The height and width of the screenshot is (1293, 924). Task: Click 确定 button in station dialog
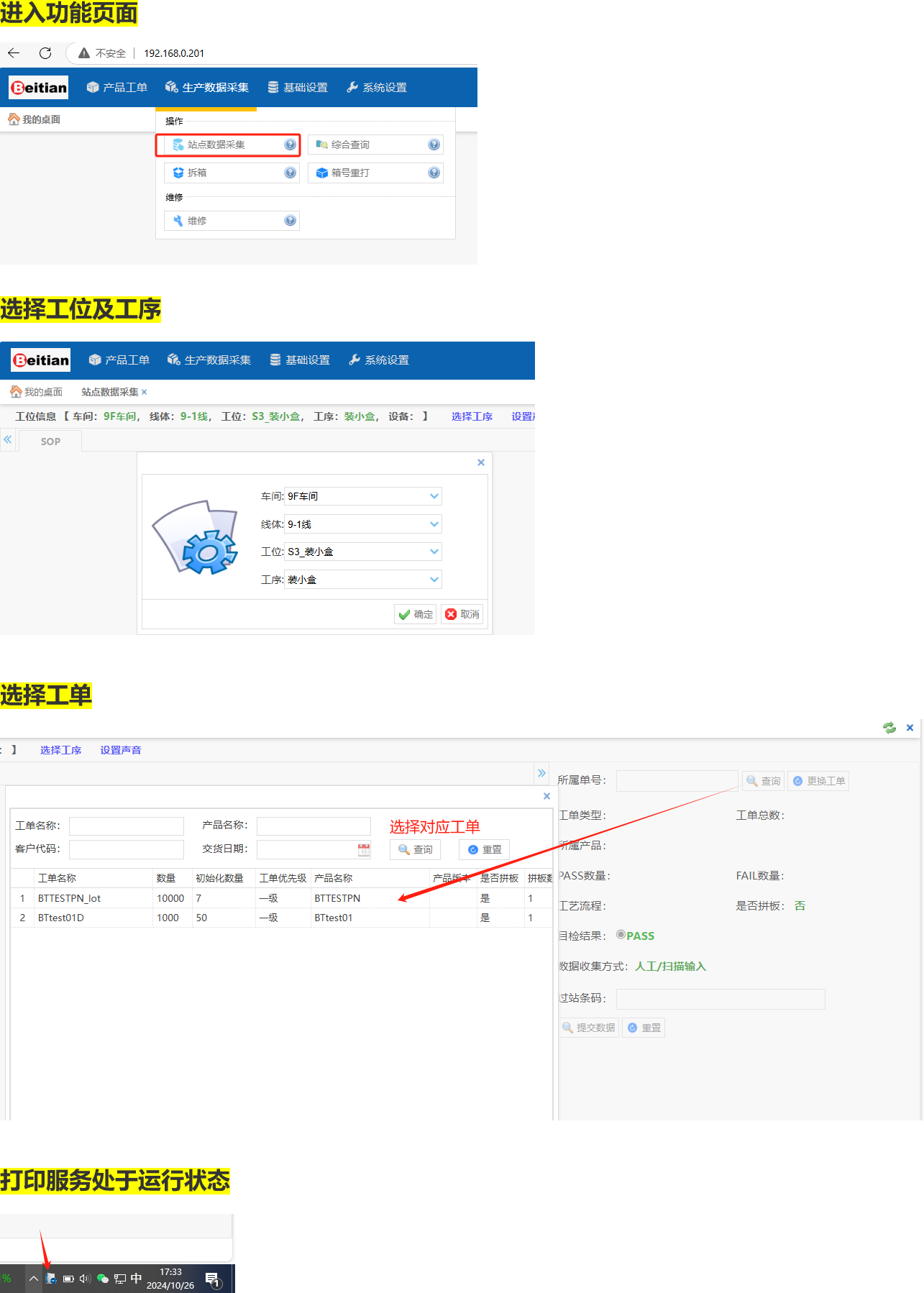[x=416, y=614]
